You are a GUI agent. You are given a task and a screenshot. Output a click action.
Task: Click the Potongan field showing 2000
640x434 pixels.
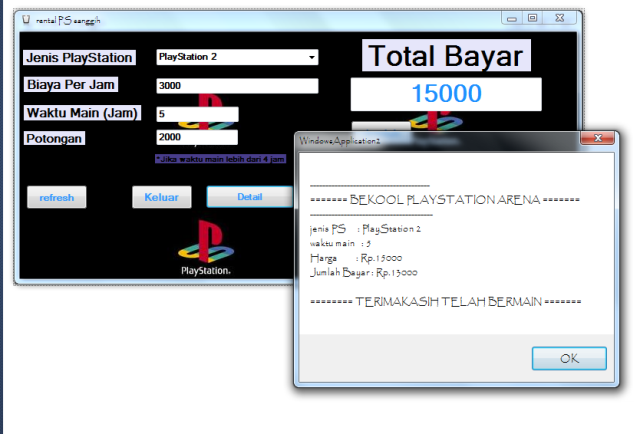(197, 137)
